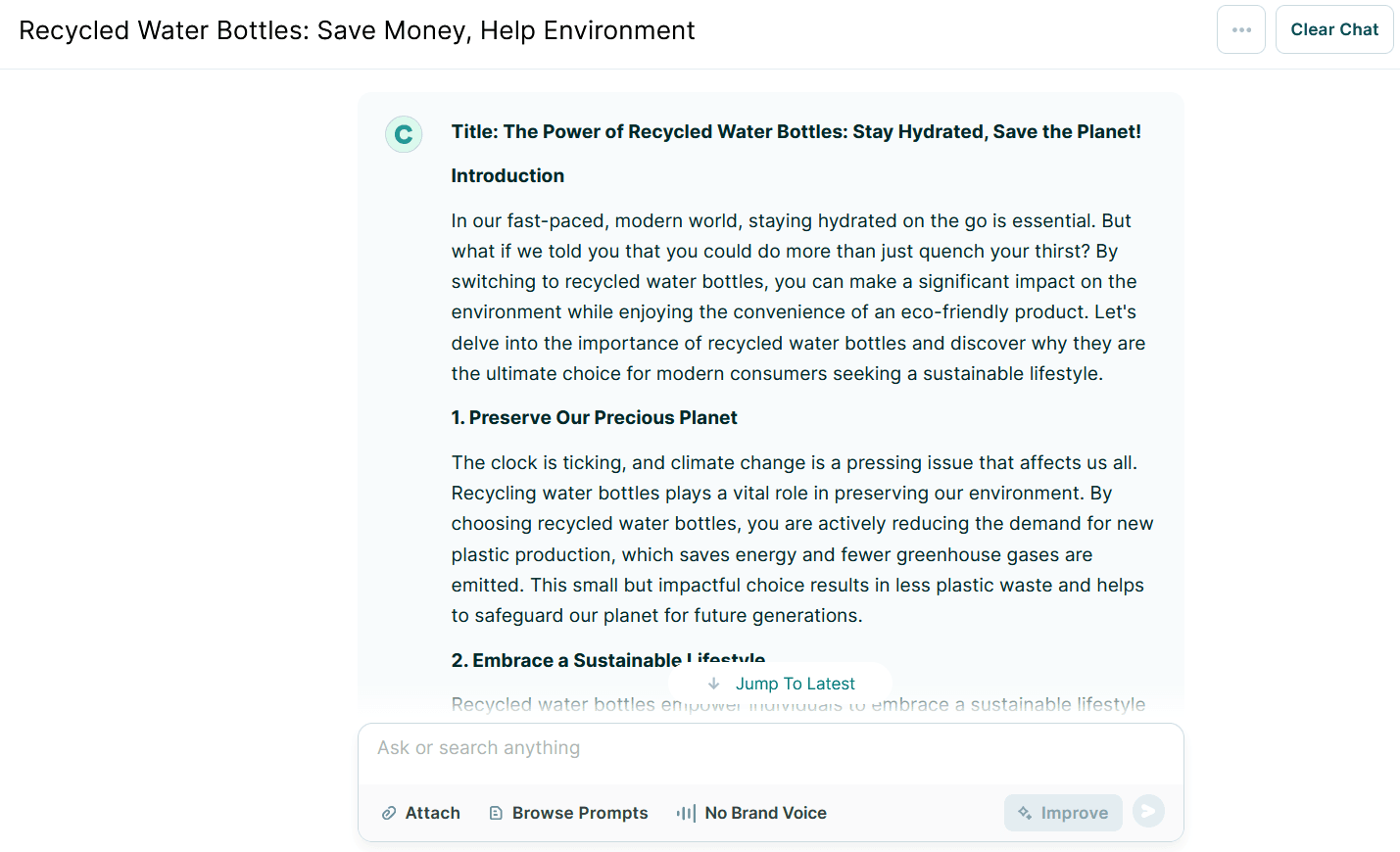Click the send arrow button
The image size is (1400, 852).
click(x=1148, y=812)
